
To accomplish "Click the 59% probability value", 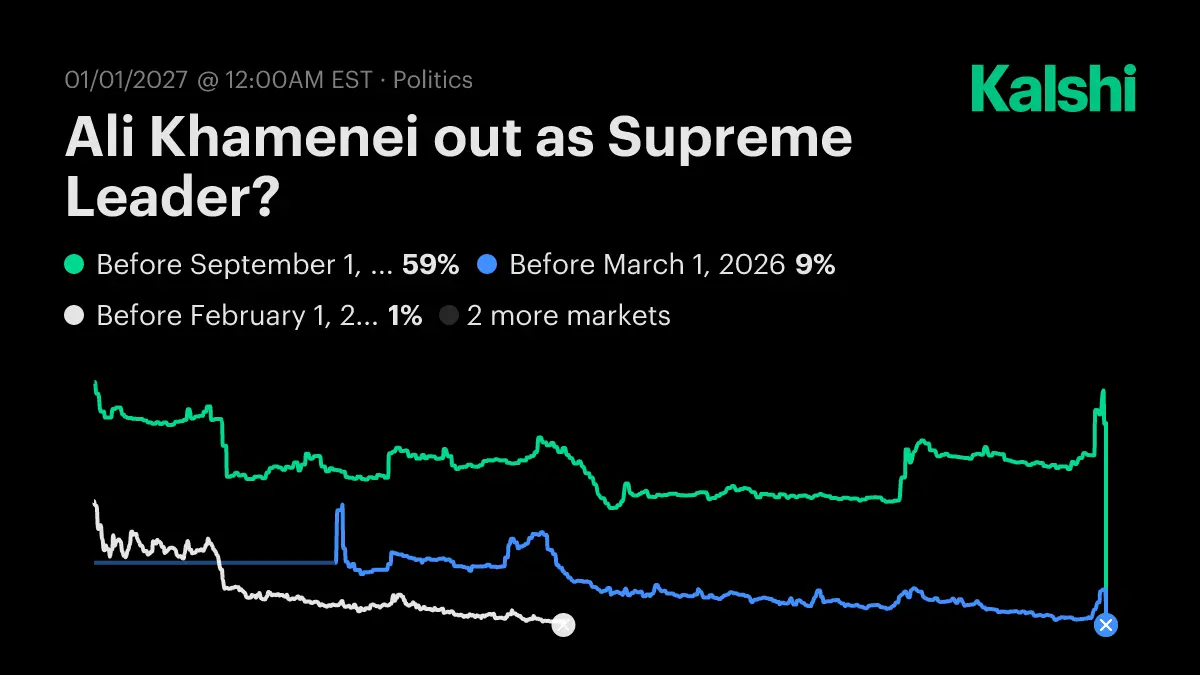I will tap(430, 265).
